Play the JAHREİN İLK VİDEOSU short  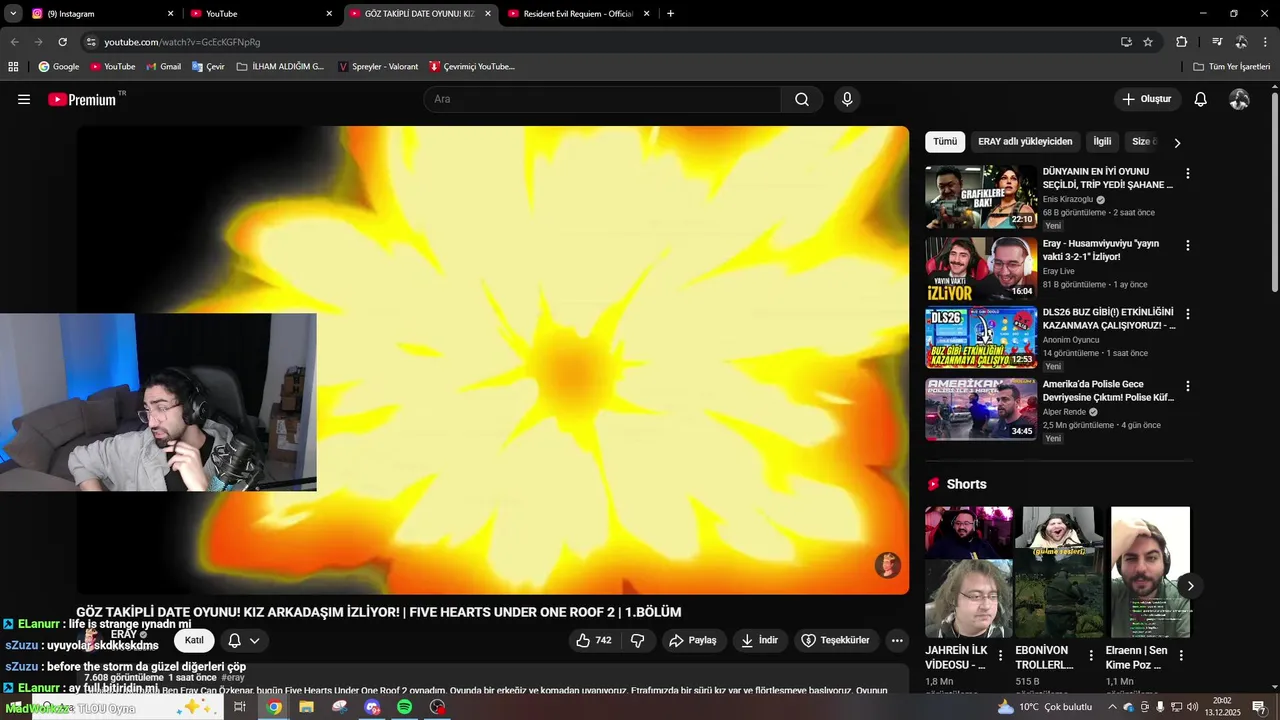pyautogui.click(x=968, y=572)
